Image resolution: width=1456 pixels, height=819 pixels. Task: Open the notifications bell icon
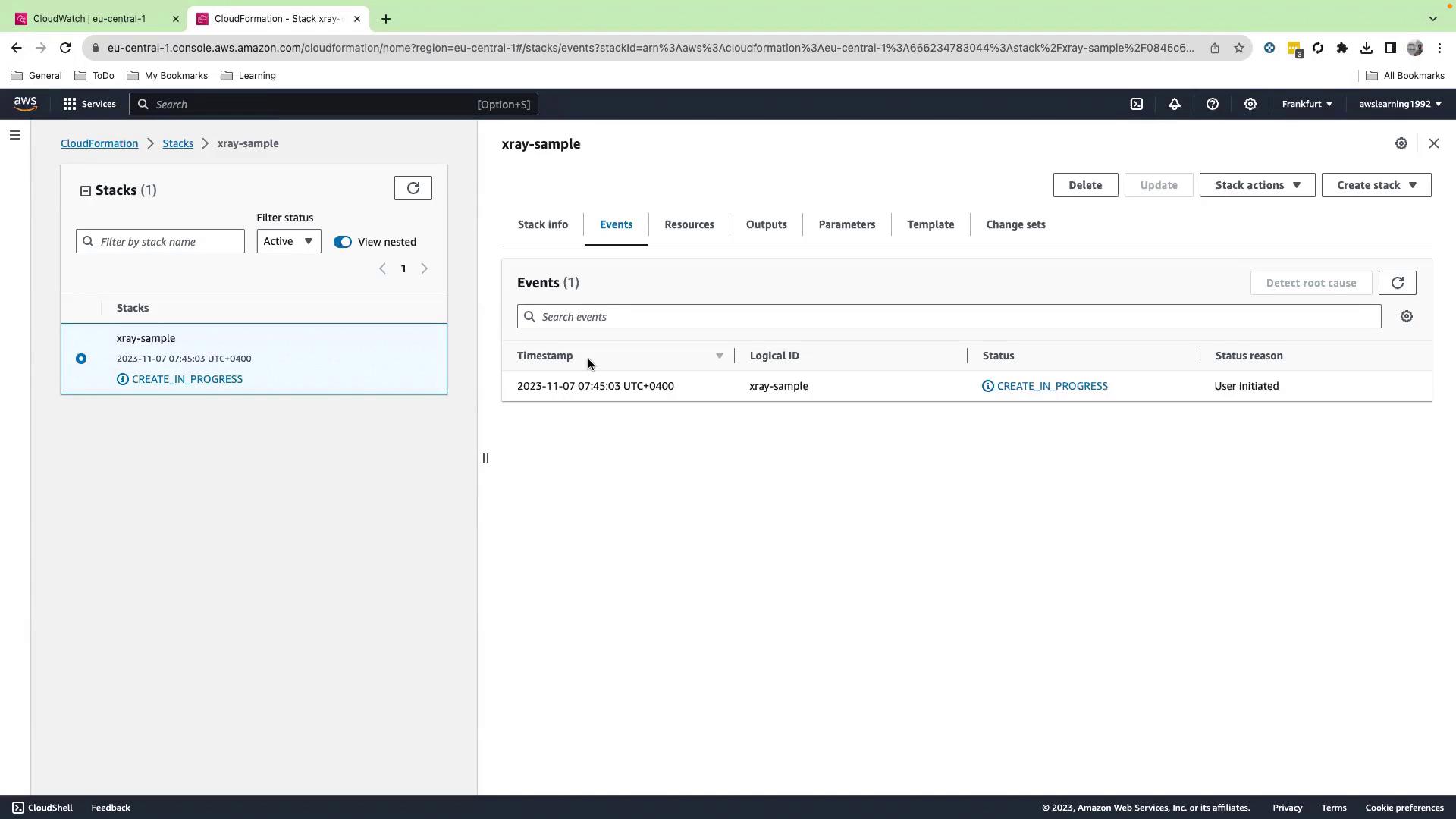coord(1174,105)
